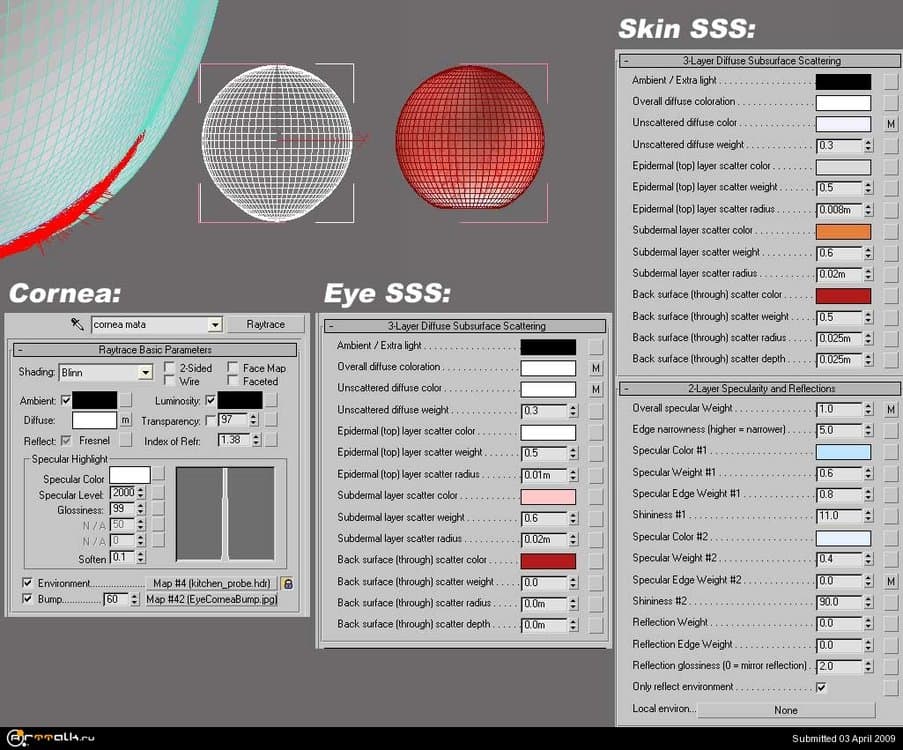Enable the 2-Sided checkbox
This screenshot has width=903, height=750.
[170, 368]
